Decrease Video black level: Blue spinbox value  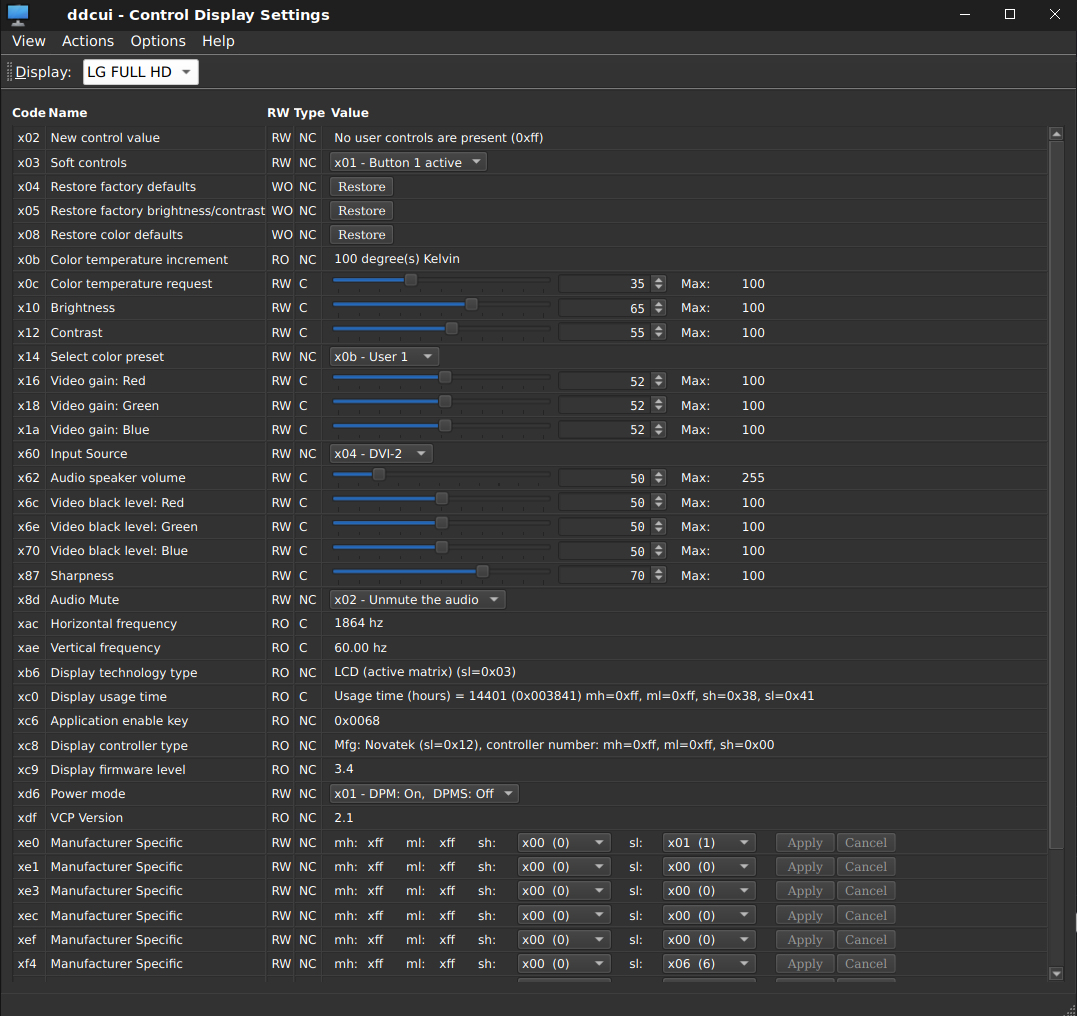(659, 555)
